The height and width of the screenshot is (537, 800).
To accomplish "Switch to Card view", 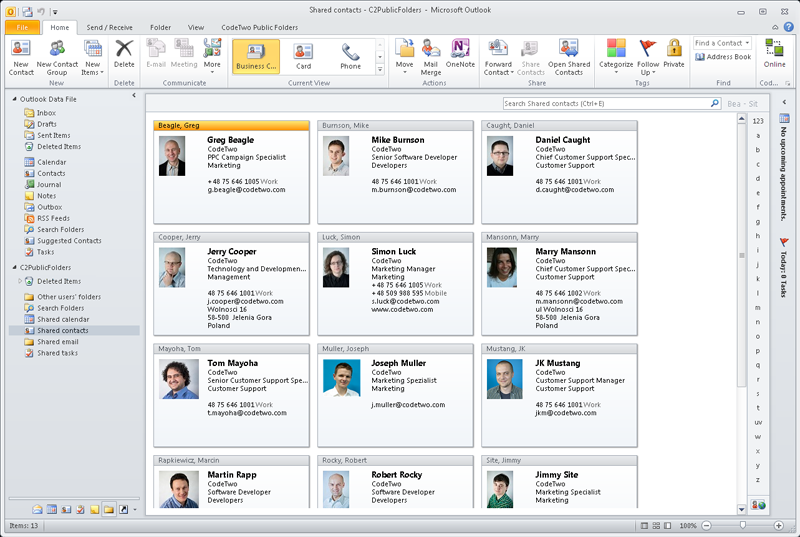I will click(x=303, y=56).
